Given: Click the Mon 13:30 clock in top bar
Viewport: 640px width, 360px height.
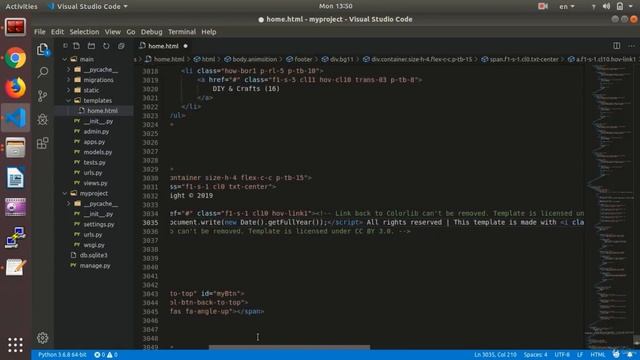Looking at the screenshot, I should pos(336,6).
